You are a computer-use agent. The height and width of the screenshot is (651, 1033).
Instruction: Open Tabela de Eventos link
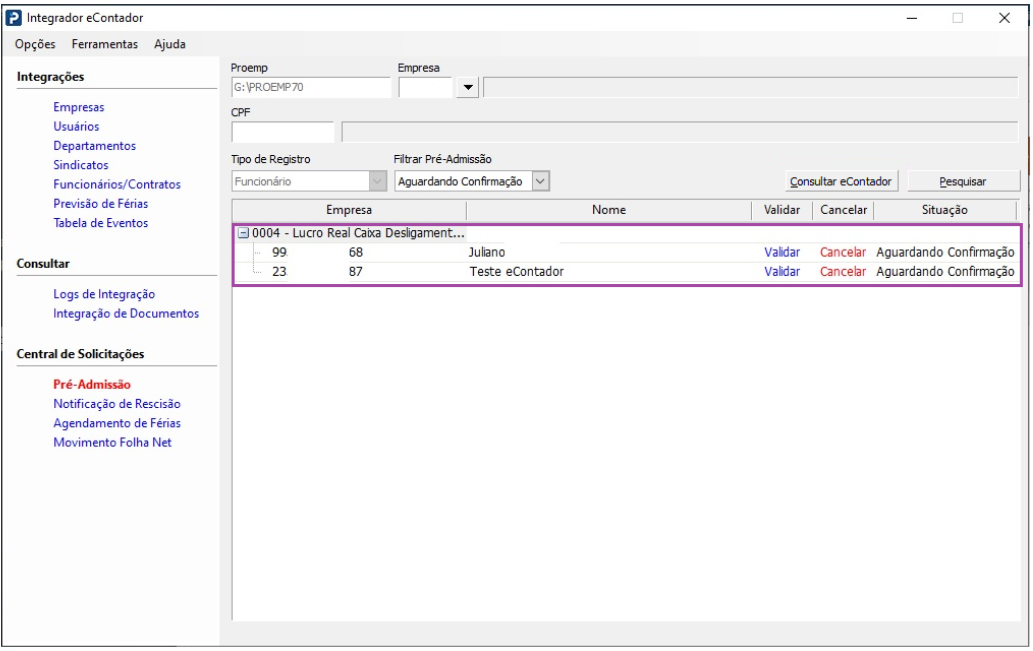coord(100,223)
